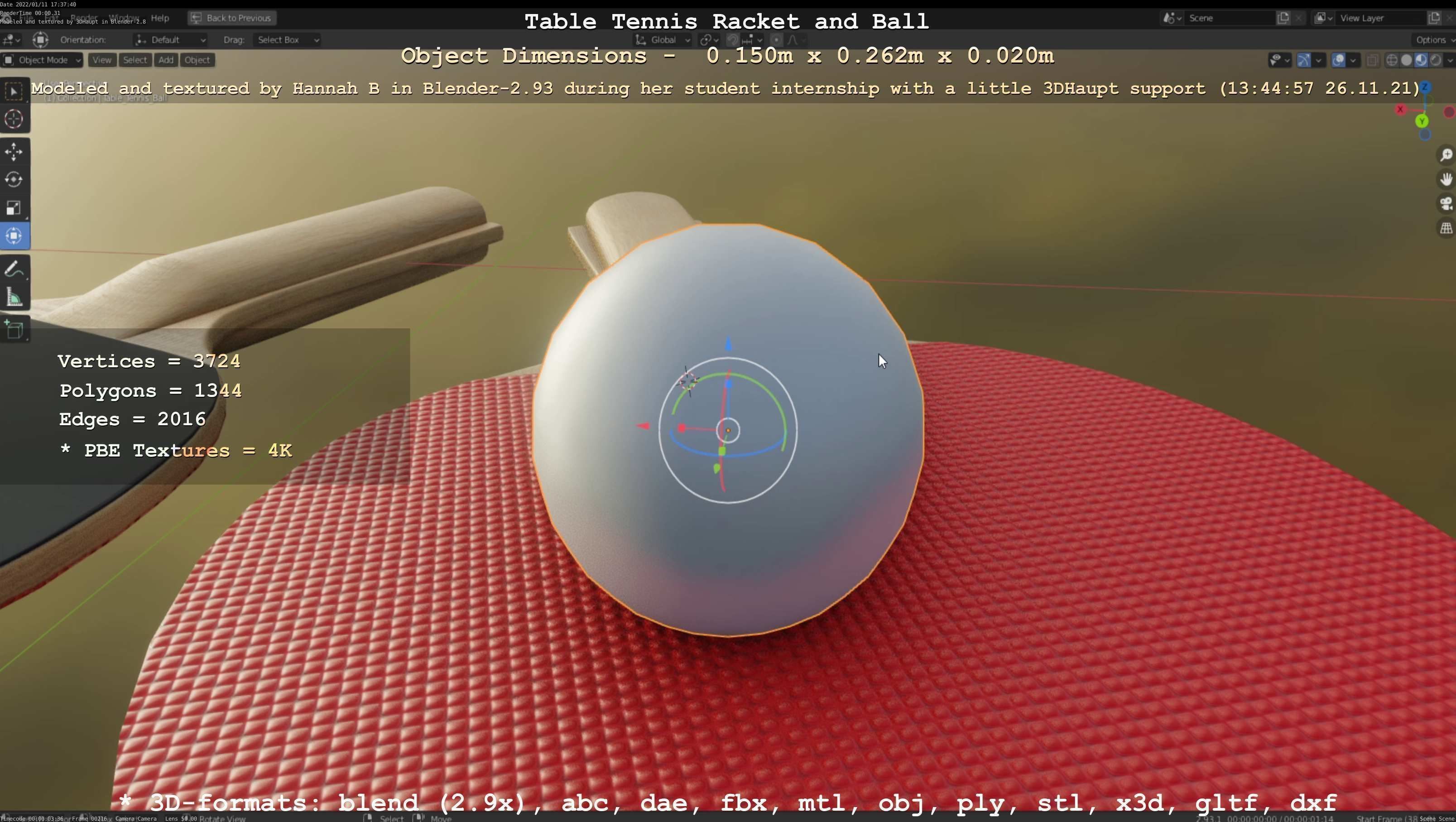This screenshot has height=822, width=1456.
Task: Click the pan hand viewport button
Action: pos(1446,180)
